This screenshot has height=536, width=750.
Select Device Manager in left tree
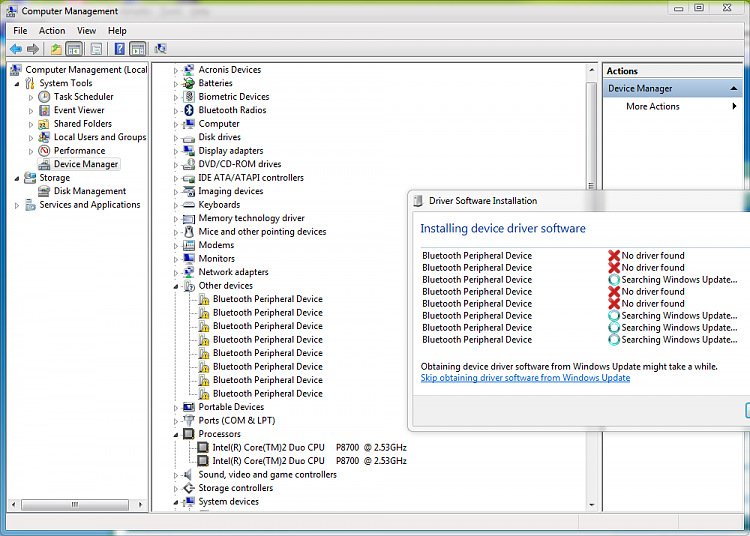pyautogui.click(x=86, y=164)
